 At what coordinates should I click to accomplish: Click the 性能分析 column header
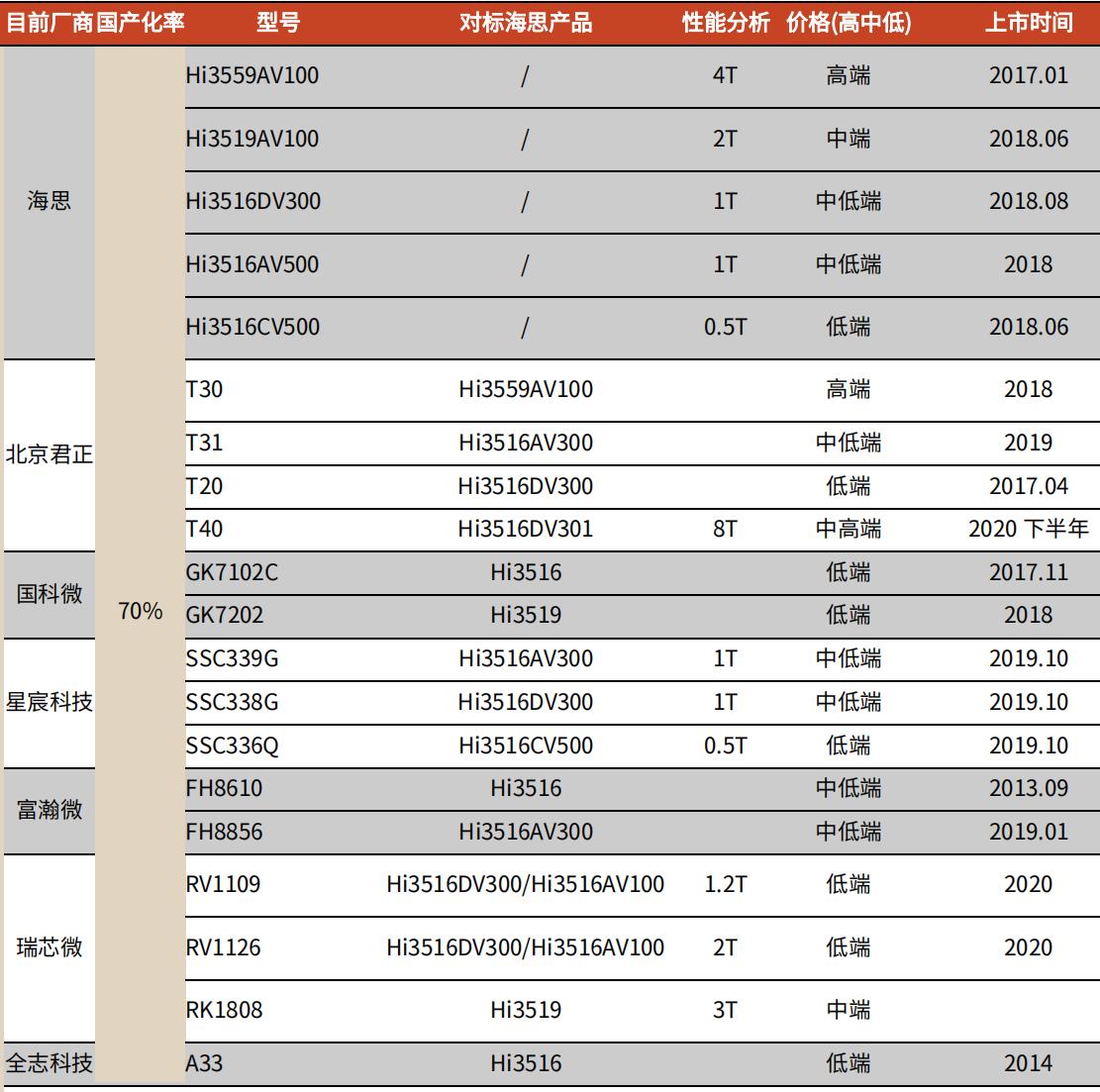click(726, 23)
